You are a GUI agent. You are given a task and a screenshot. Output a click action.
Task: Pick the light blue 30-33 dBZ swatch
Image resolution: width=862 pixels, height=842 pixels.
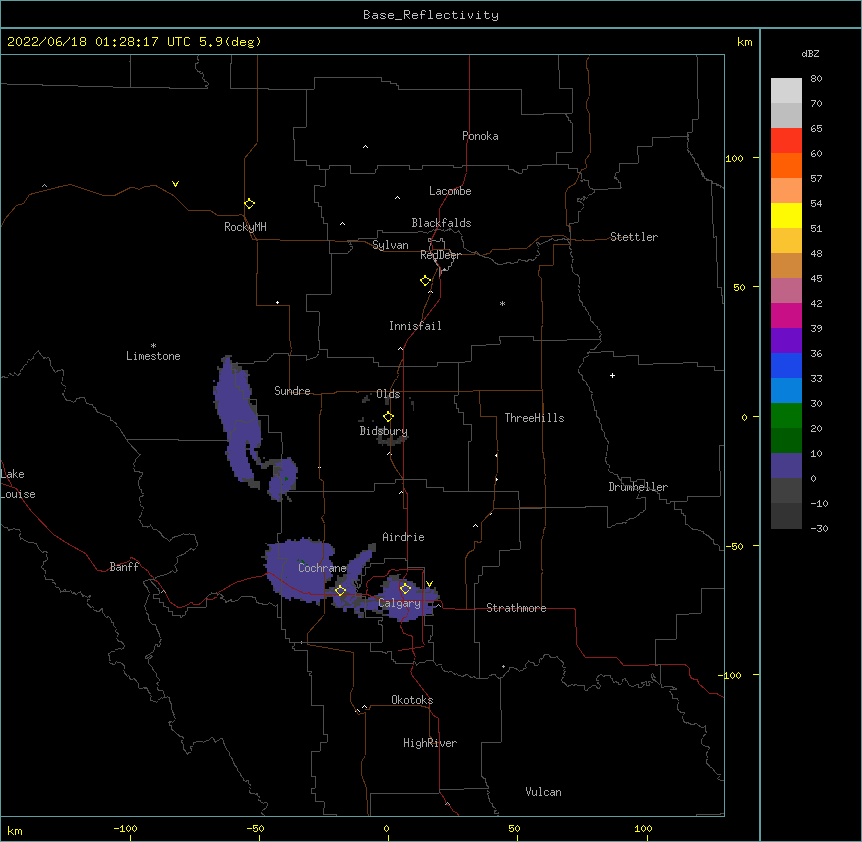(x=786, y=391)
